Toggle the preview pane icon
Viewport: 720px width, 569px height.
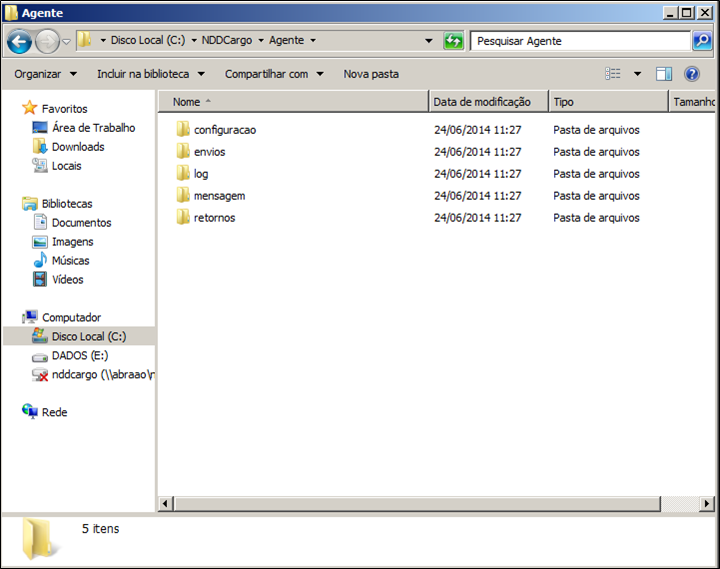[x=664, y=73]
